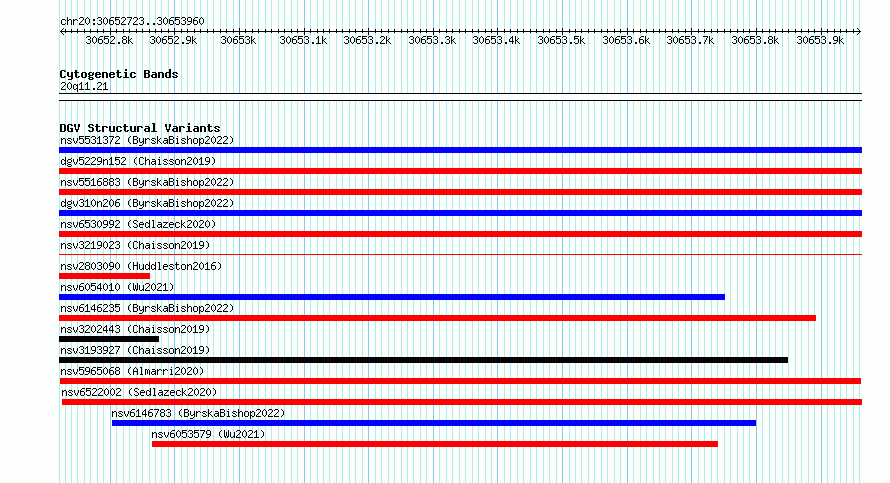Click ruler position 30653.1k
This screenshot has height=483, width=890.
pos(303,40)
